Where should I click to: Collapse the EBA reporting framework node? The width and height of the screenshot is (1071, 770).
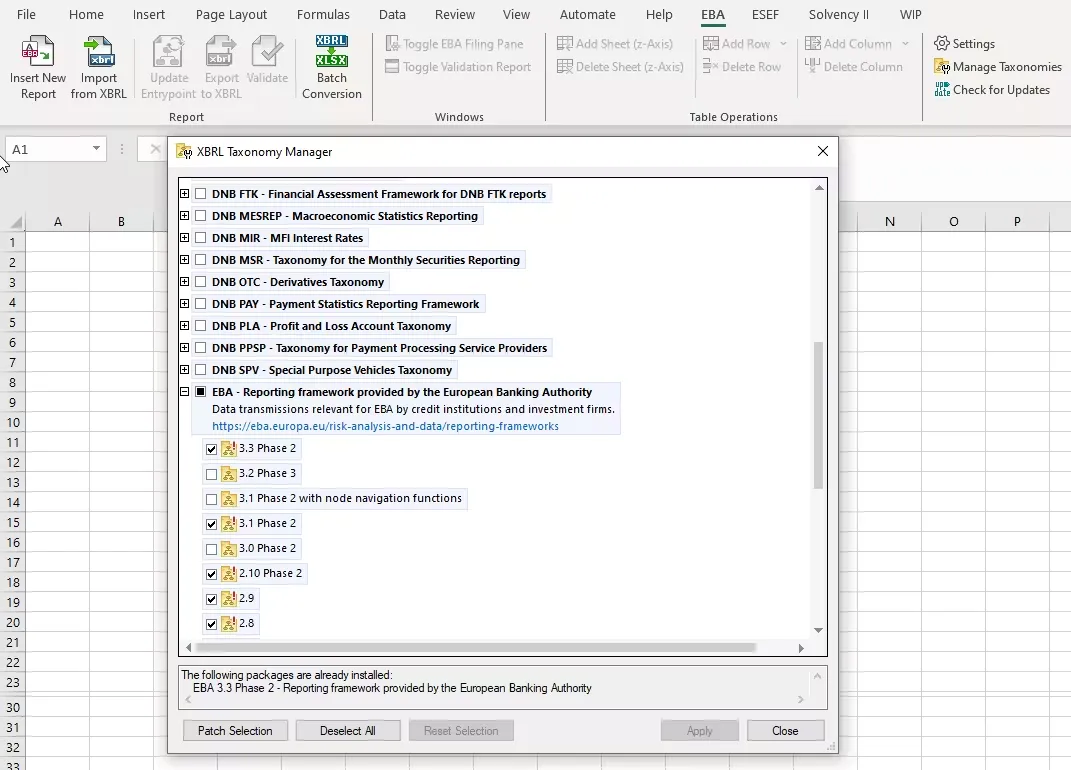pos(184,392)
